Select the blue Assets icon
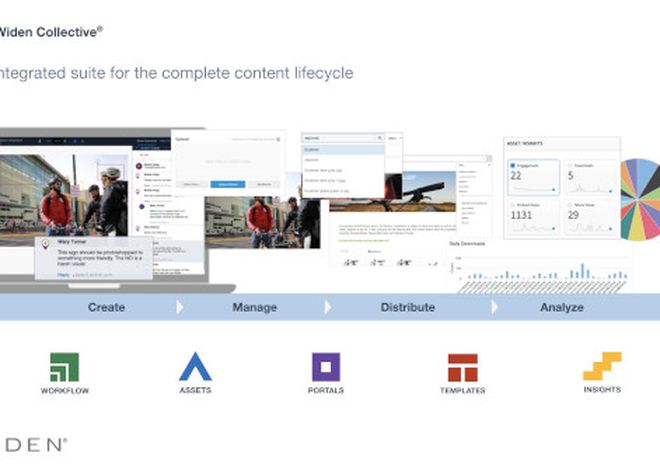 [x=195, y=366]
